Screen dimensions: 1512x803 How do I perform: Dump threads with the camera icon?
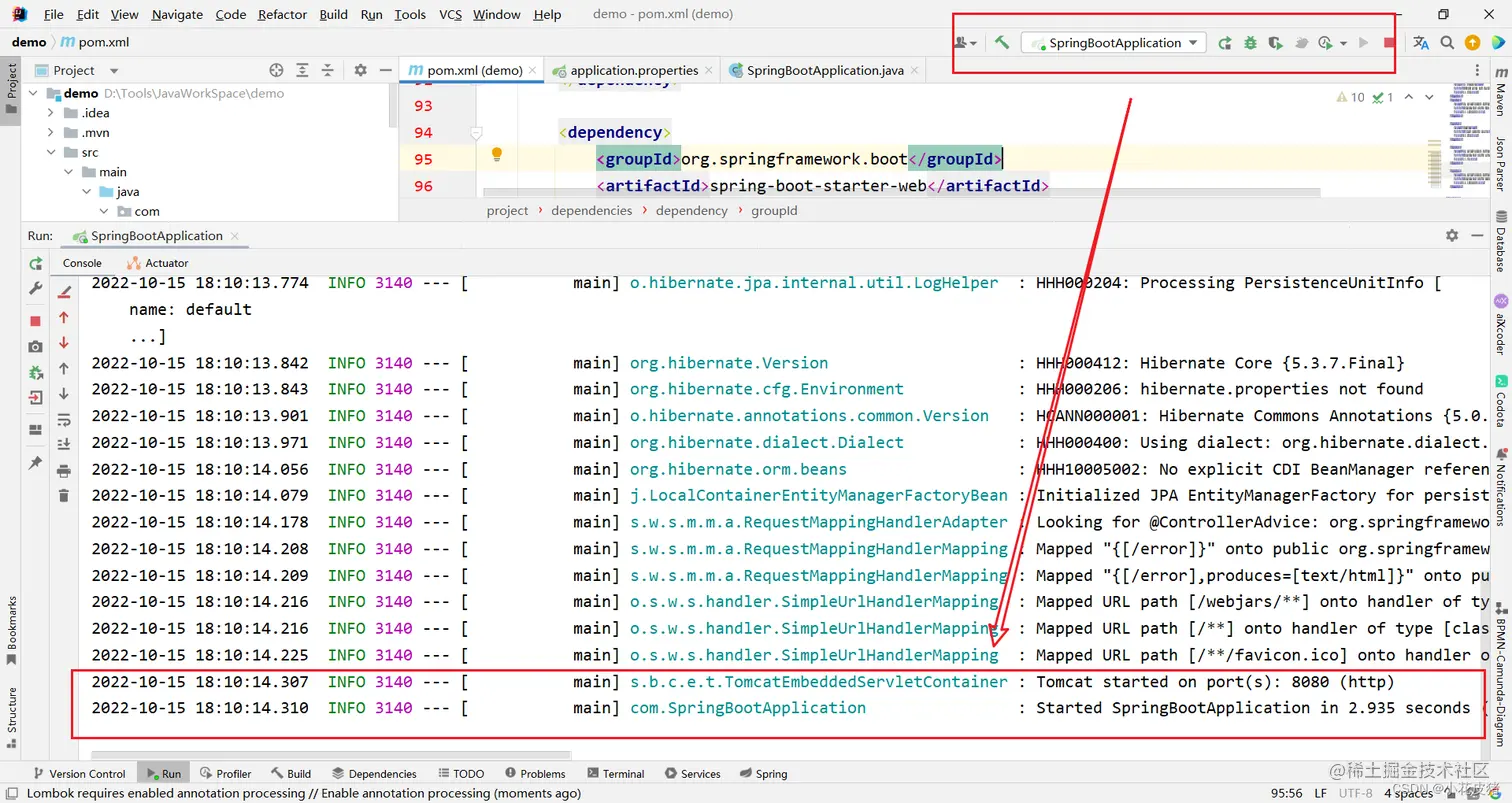[x=36, y=346]
